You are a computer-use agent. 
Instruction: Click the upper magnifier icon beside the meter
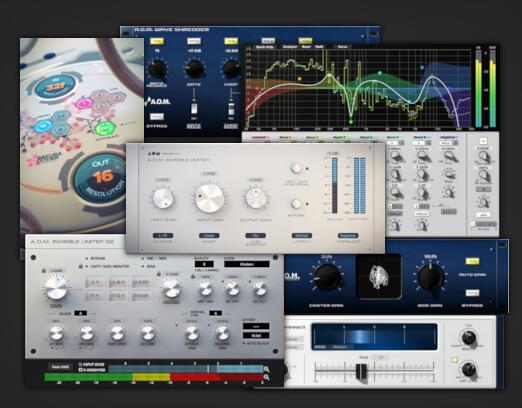(266, 369)
